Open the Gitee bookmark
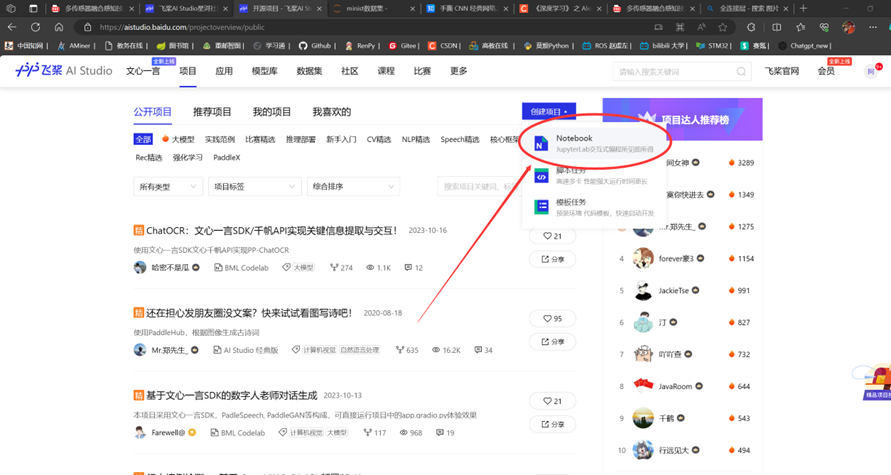 pyautogui.click(x=403, y=45)
